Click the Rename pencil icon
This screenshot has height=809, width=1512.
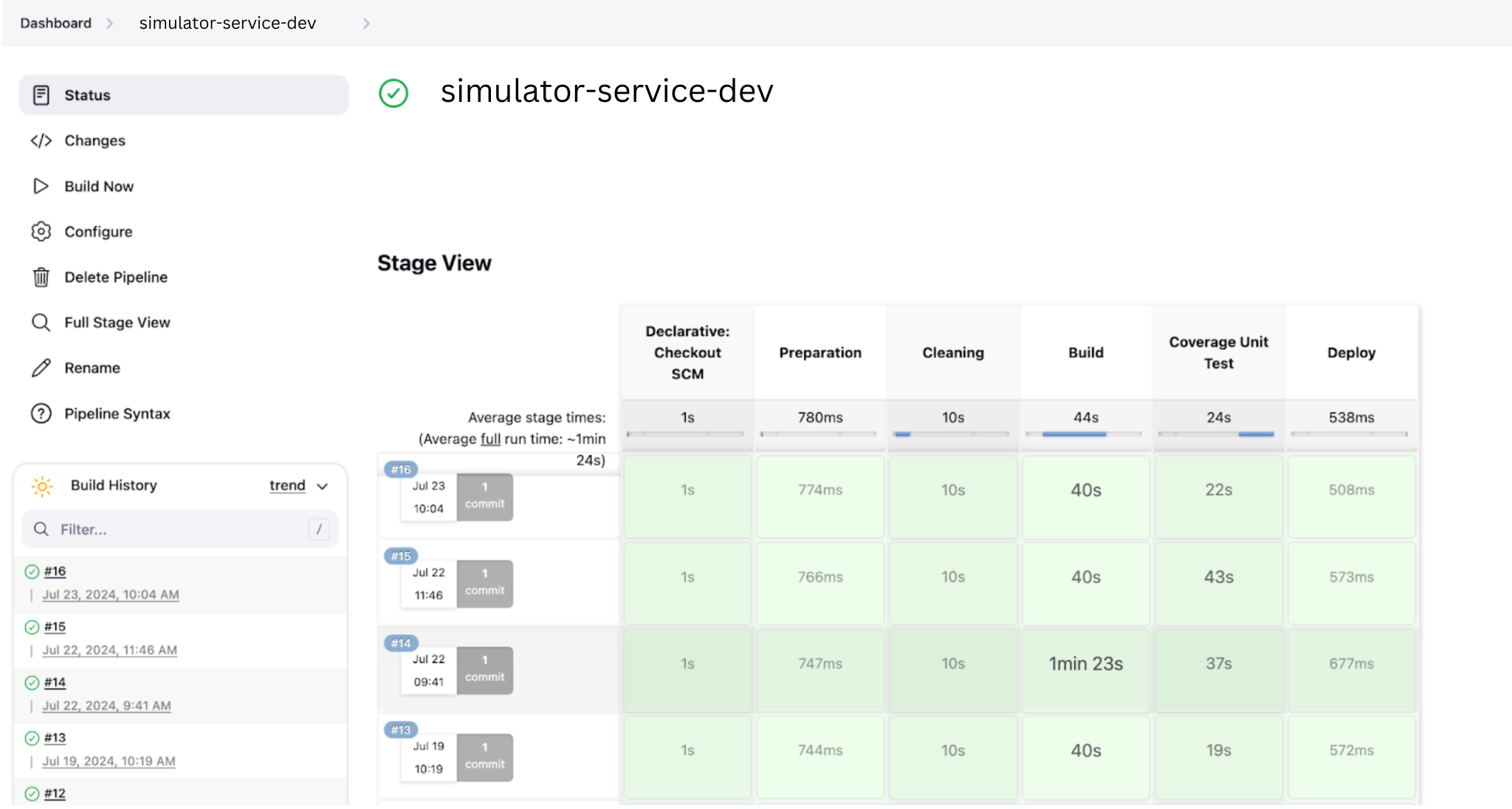[41, 368]
